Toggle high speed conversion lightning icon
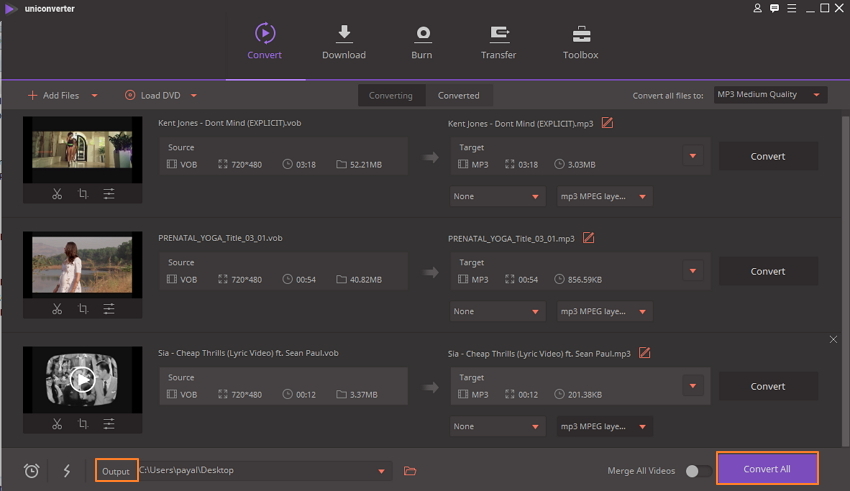The image size is (850, 491). pyautogui.click(x=67, y=470)
